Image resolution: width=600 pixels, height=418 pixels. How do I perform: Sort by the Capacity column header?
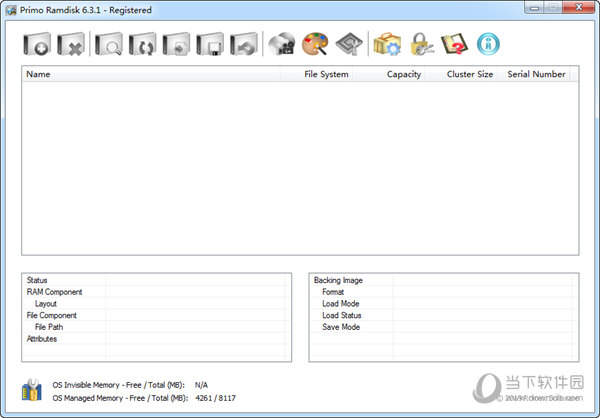click(x=403, y=74)
